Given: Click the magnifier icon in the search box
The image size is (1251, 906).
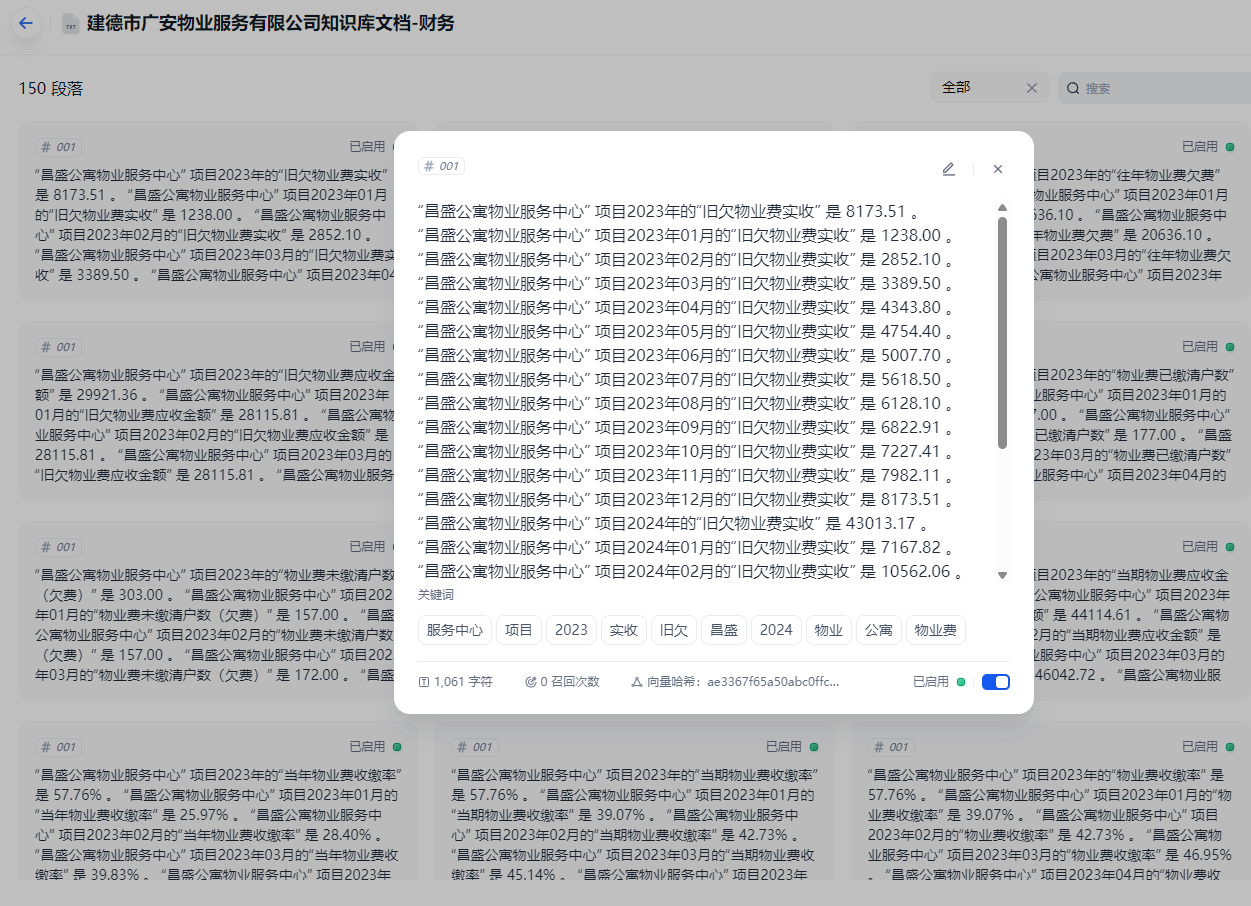Looking at the screenshot, I should point(1073,88).
